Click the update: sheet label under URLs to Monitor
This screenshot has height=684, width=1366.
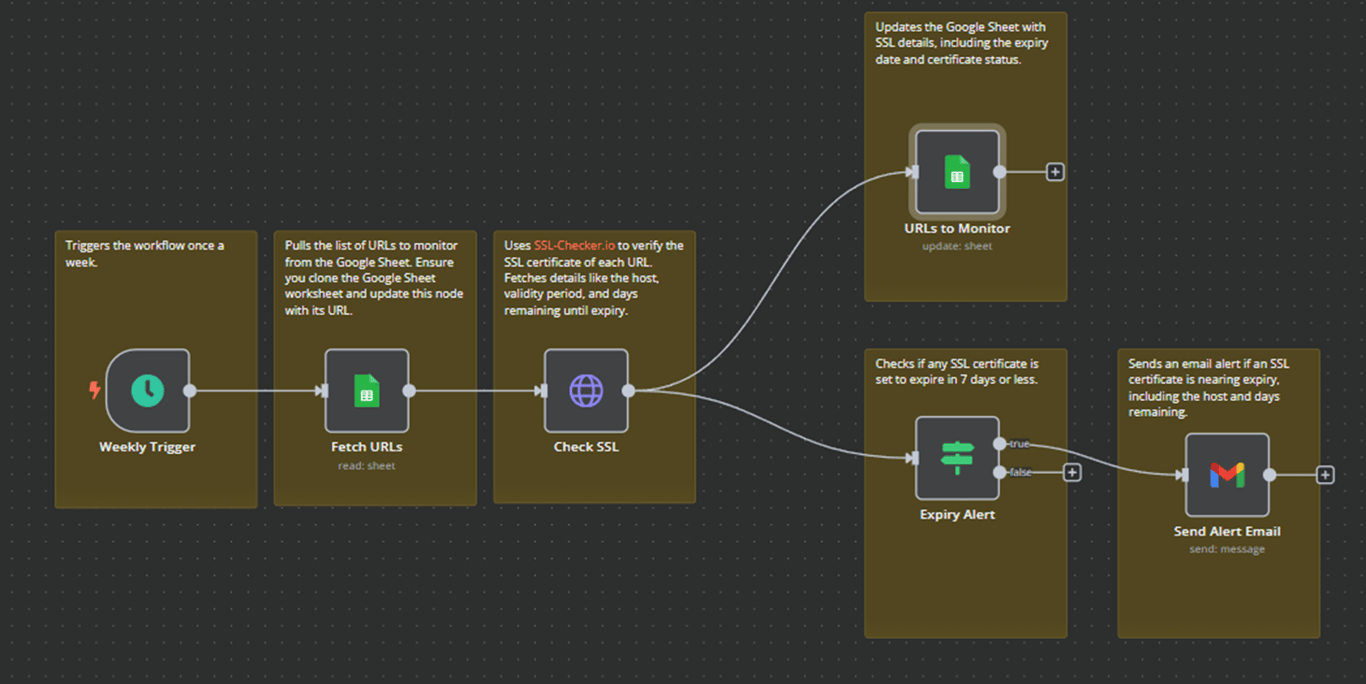[956, 245]
